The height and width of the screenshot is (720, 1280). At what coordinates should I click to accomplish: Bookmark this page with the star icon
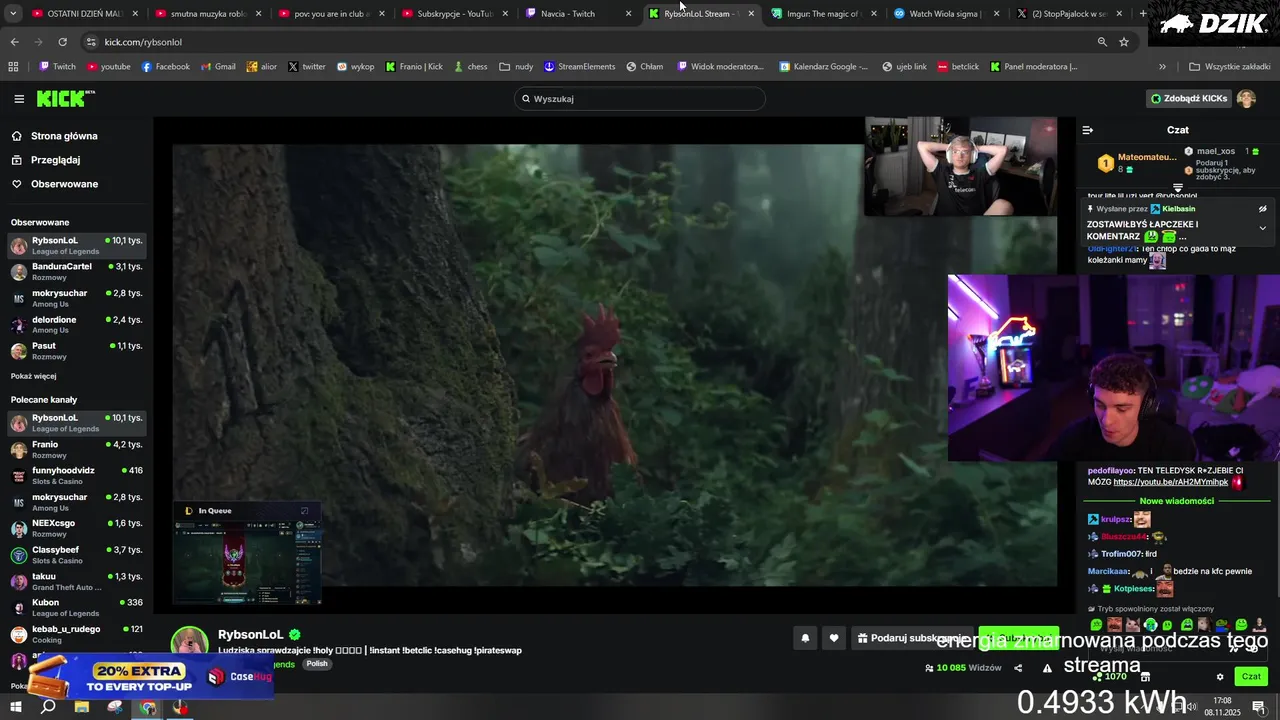point(1124,42)
